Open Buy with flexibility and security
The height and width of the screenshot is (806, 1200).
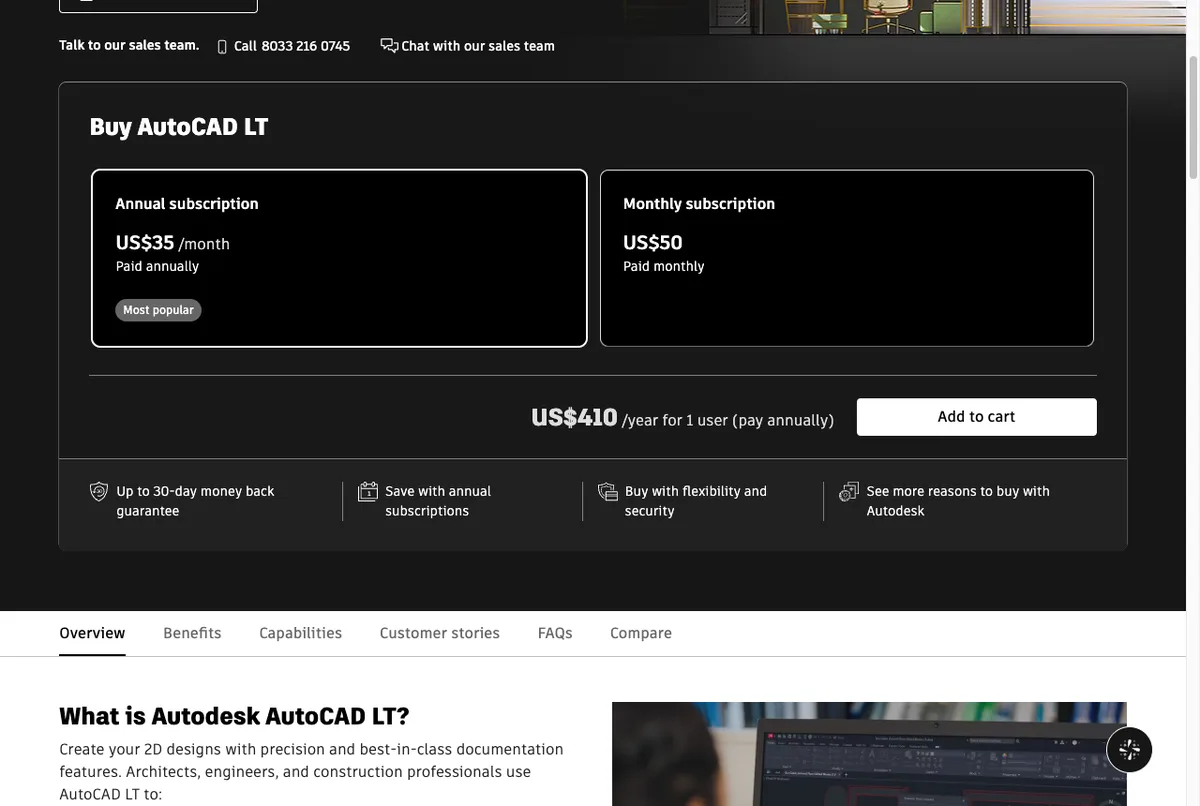696,501
